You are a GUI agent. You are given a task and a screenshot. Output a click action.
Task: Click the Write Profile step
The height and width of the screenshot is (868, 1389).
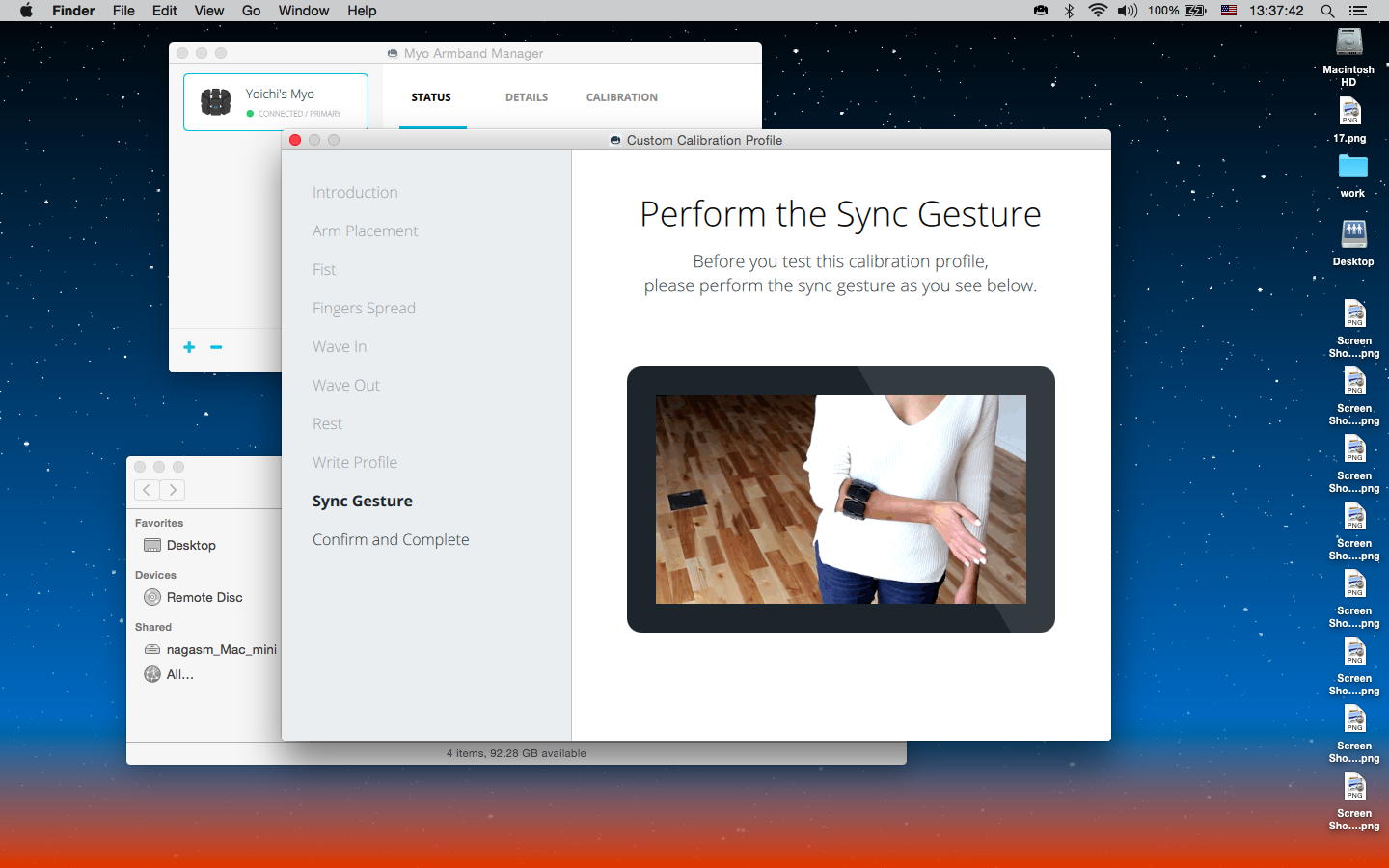[355, 462]
